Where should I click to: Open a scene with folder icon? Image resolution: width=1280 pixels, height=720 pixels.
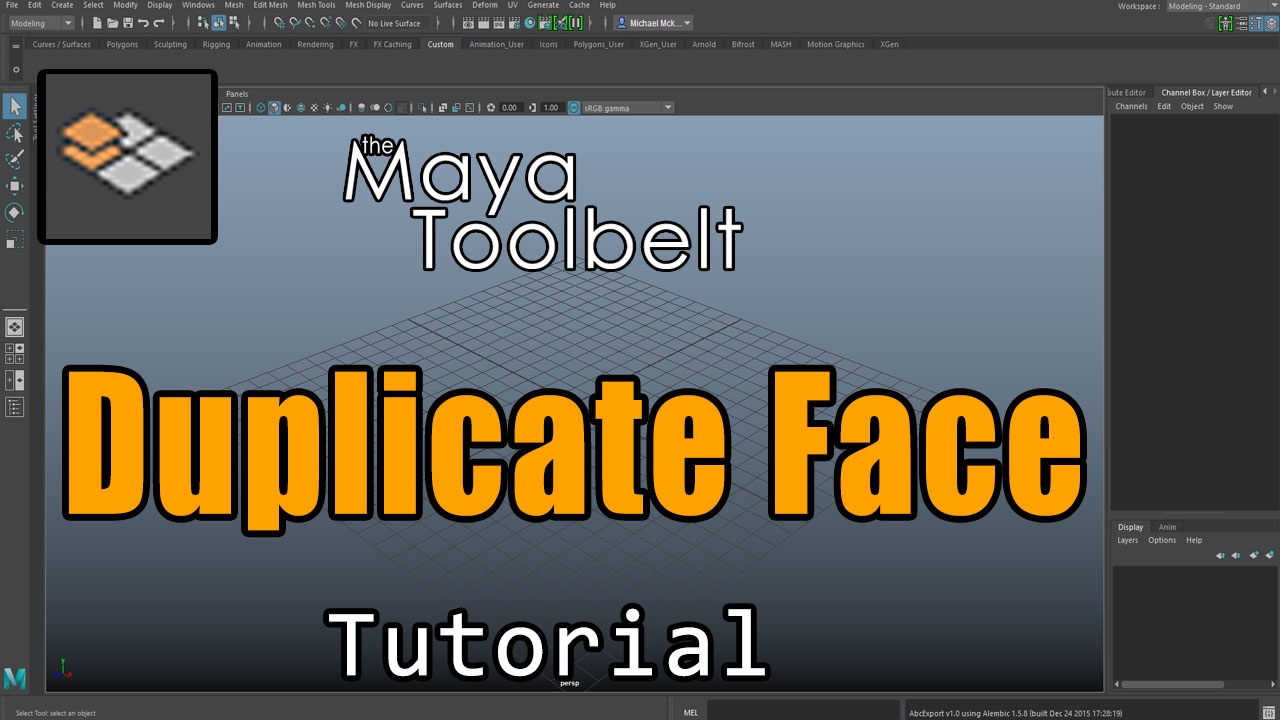pyautogui.click(x=113, y=23)
